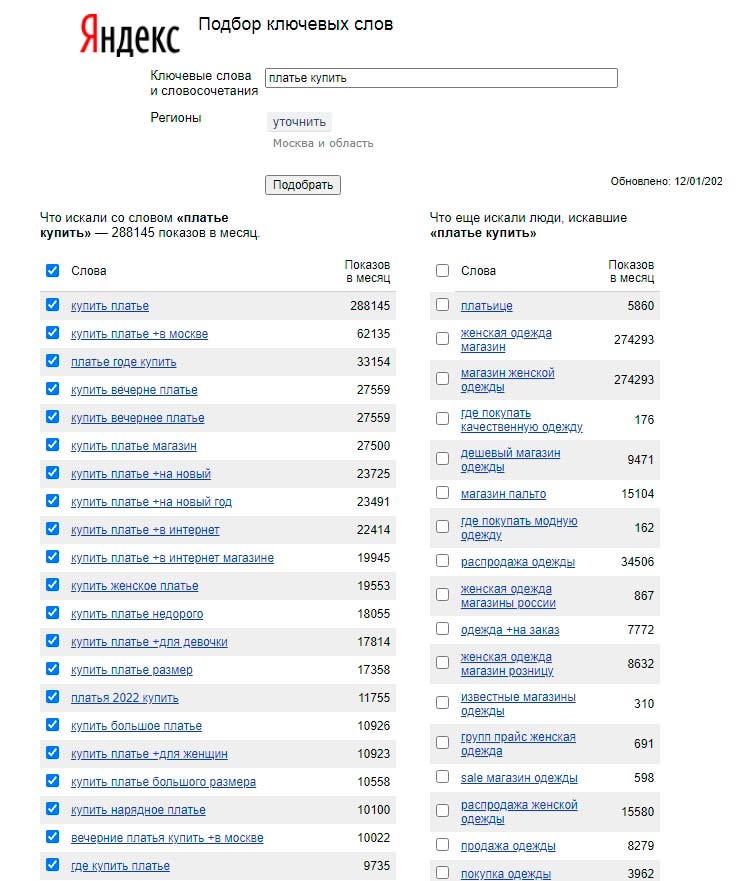Open the 'одежда +на заказ' link
This screenshot has height=881, width=750.
[510, 630]
